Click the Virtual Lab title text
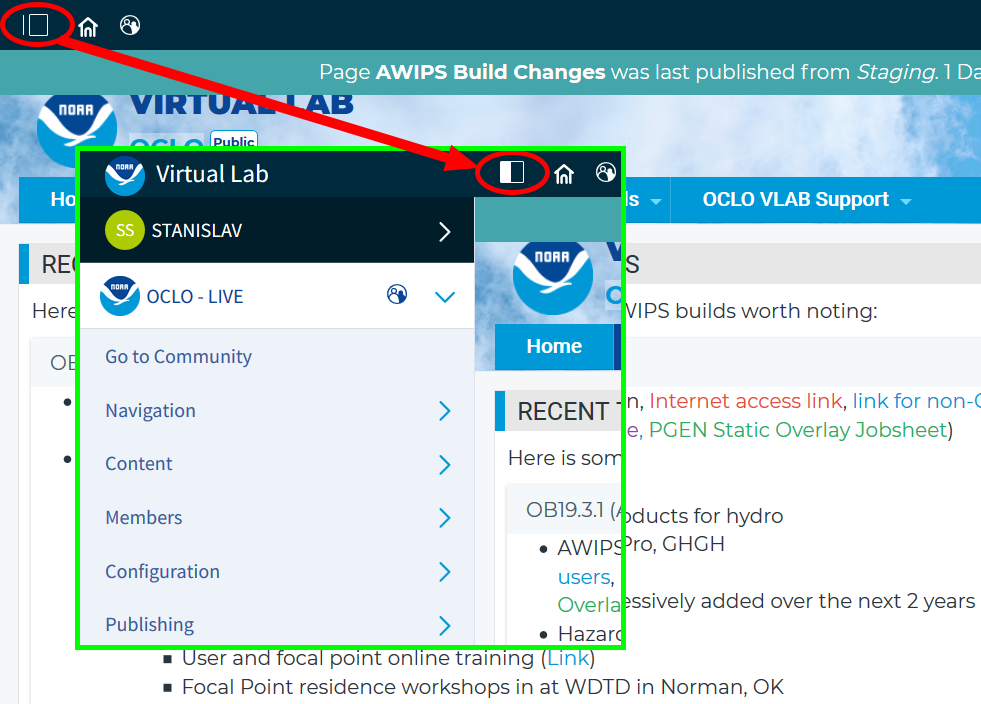This screenshot has height=704, width=981. coord(212,174)
